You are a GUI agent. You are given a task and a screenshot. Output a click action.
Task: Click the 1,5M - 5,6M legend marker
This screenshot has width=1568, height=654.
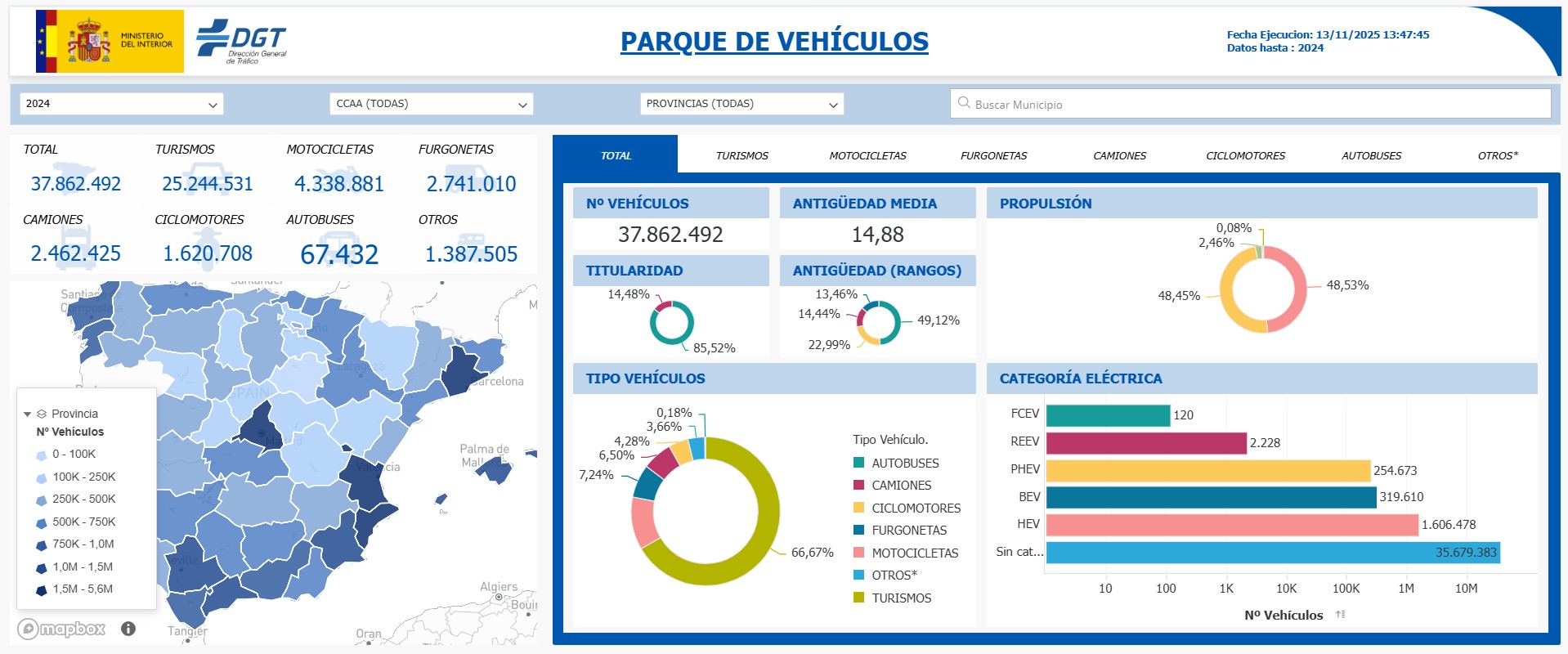[x=41, y=589]
